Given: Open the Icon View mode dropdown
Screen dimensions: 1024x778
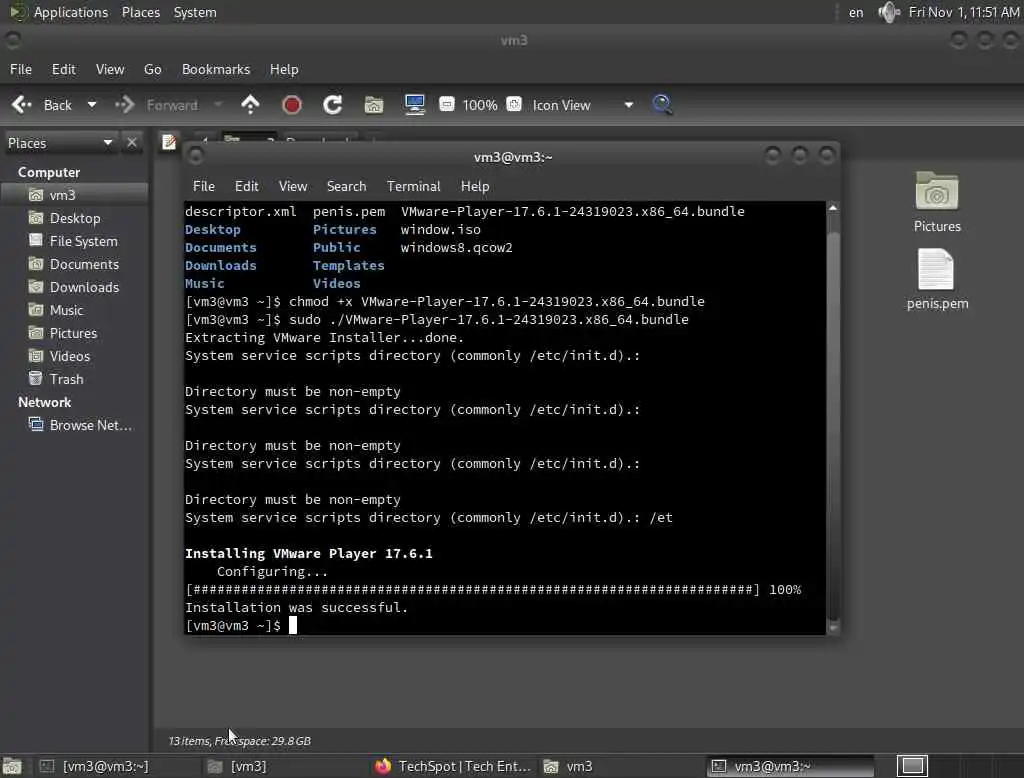Looking at the screenshot, I should (x=583, y=105).
